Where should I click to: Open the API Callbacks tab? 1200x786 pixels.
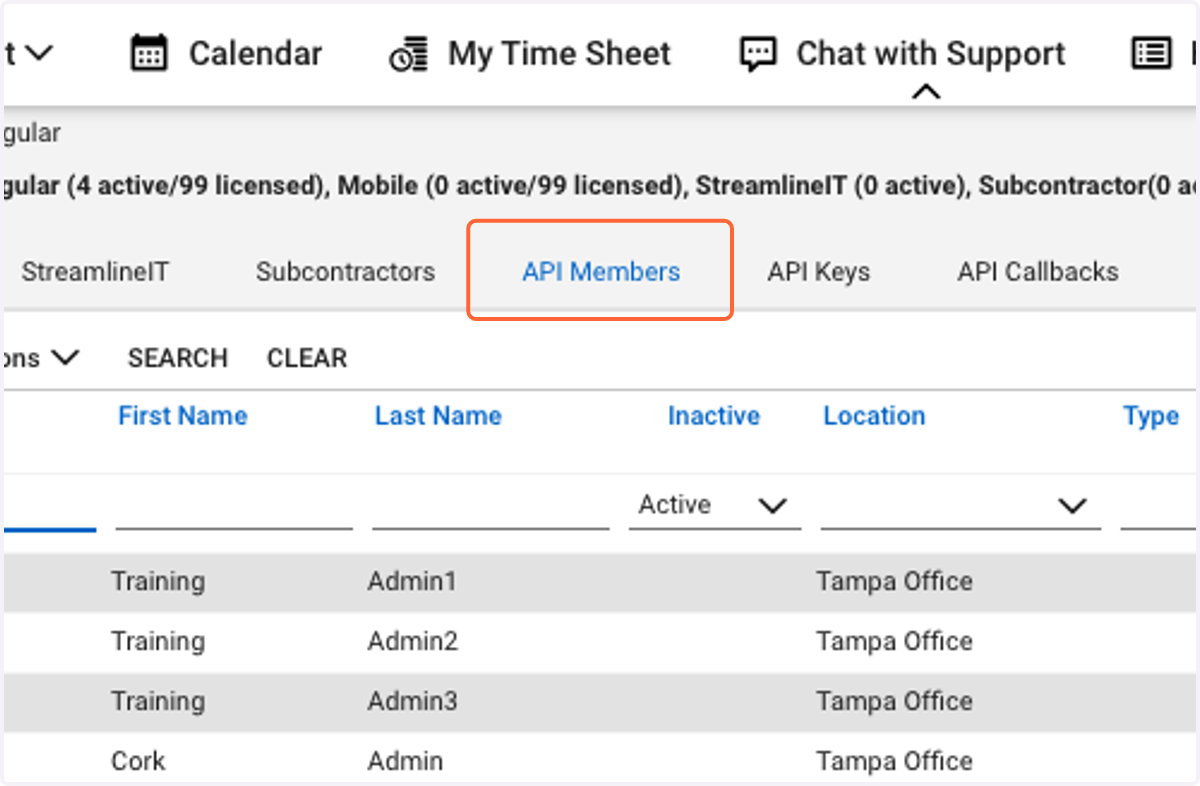(x=1038, y=271)
